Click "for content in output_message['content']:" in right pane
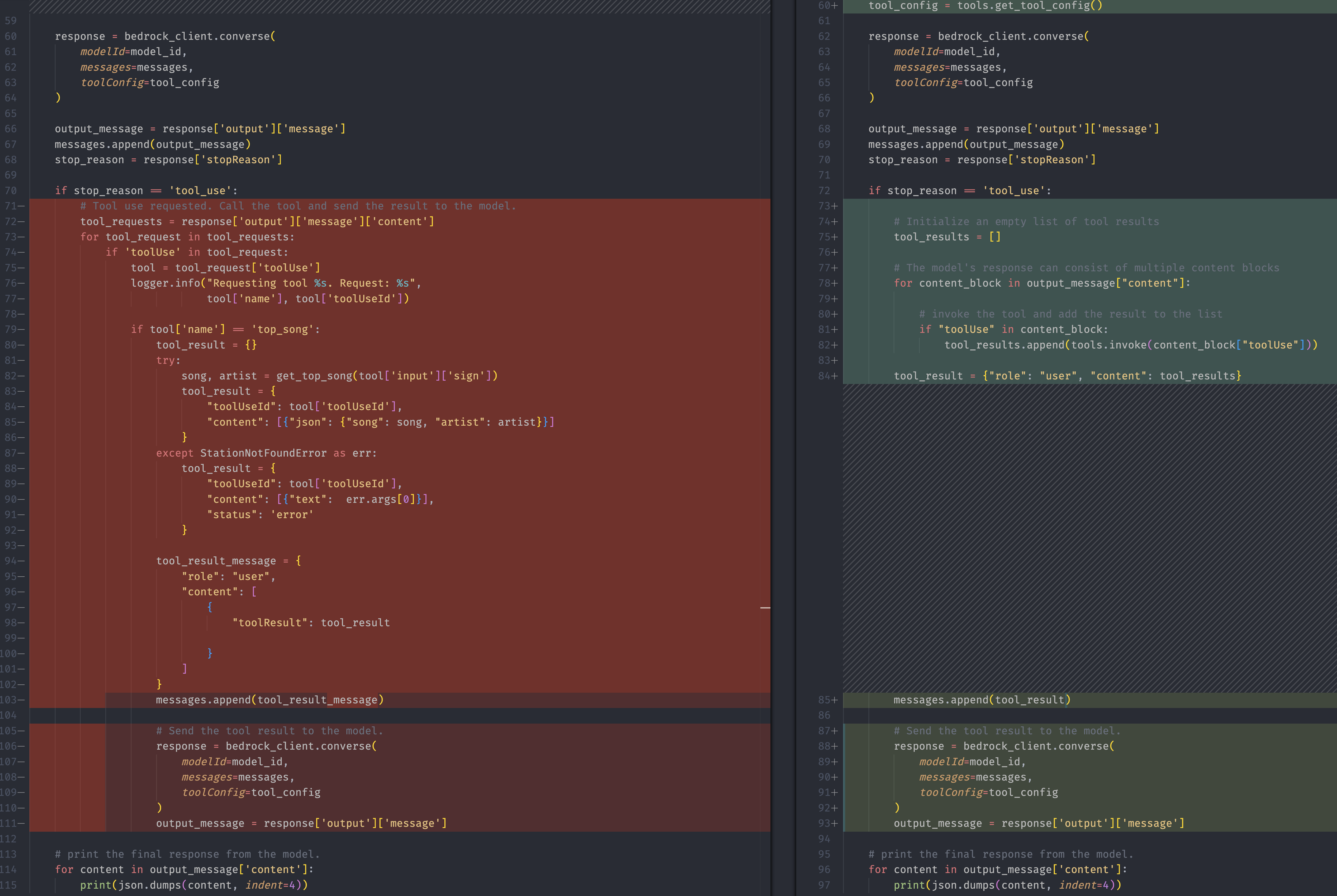 pos(998,870)
